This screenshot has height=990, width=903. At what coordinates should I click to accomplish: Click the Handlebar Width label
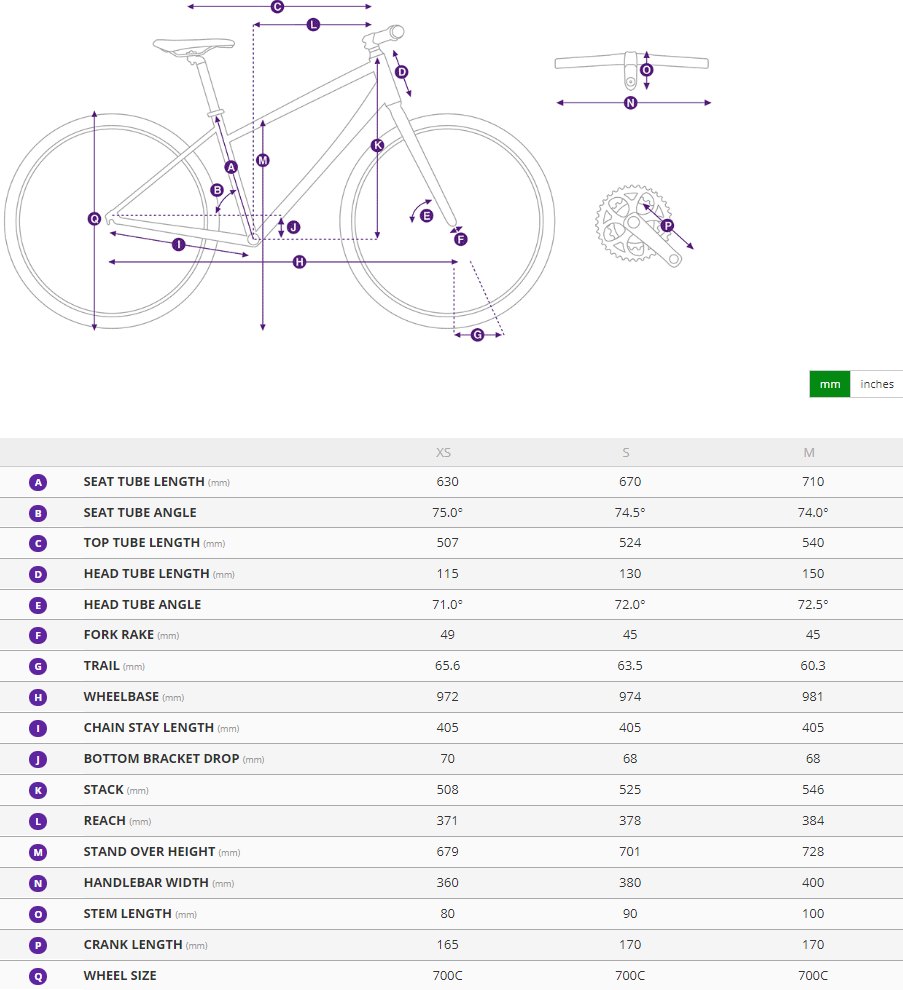click(146, 883)
